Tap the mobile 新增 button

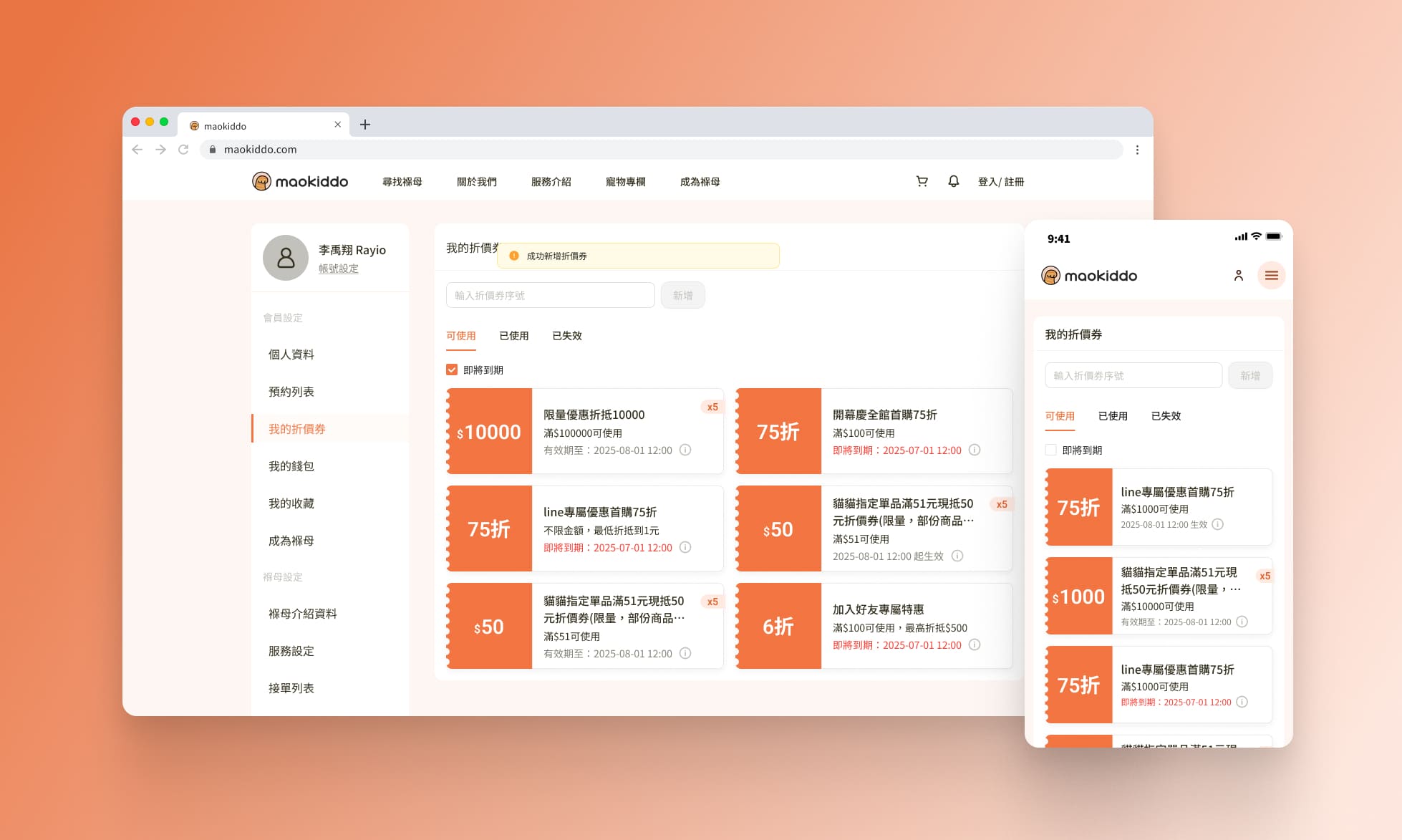[1250, 375]
